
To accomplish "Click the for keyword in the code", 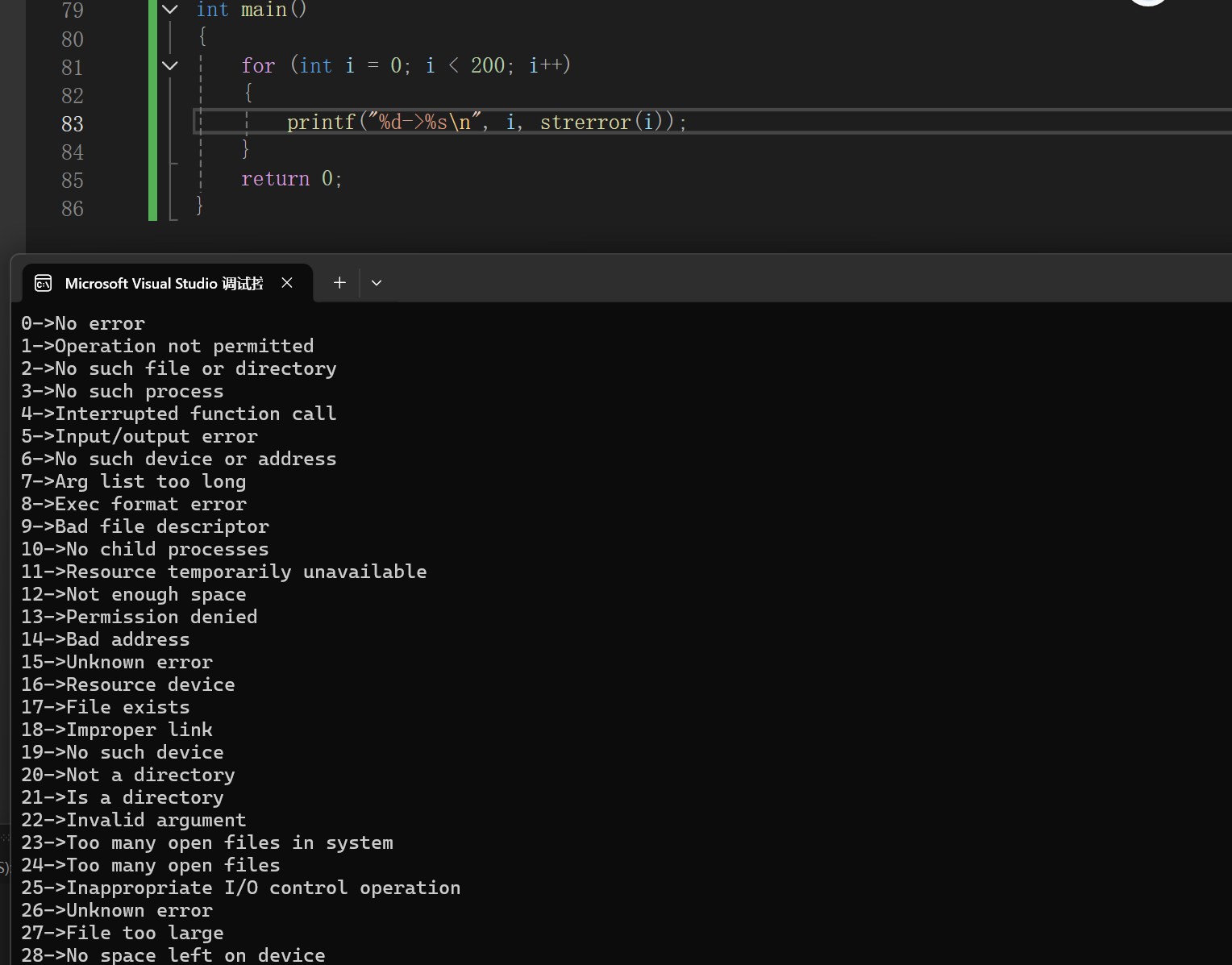I will (x=258, y=65).
